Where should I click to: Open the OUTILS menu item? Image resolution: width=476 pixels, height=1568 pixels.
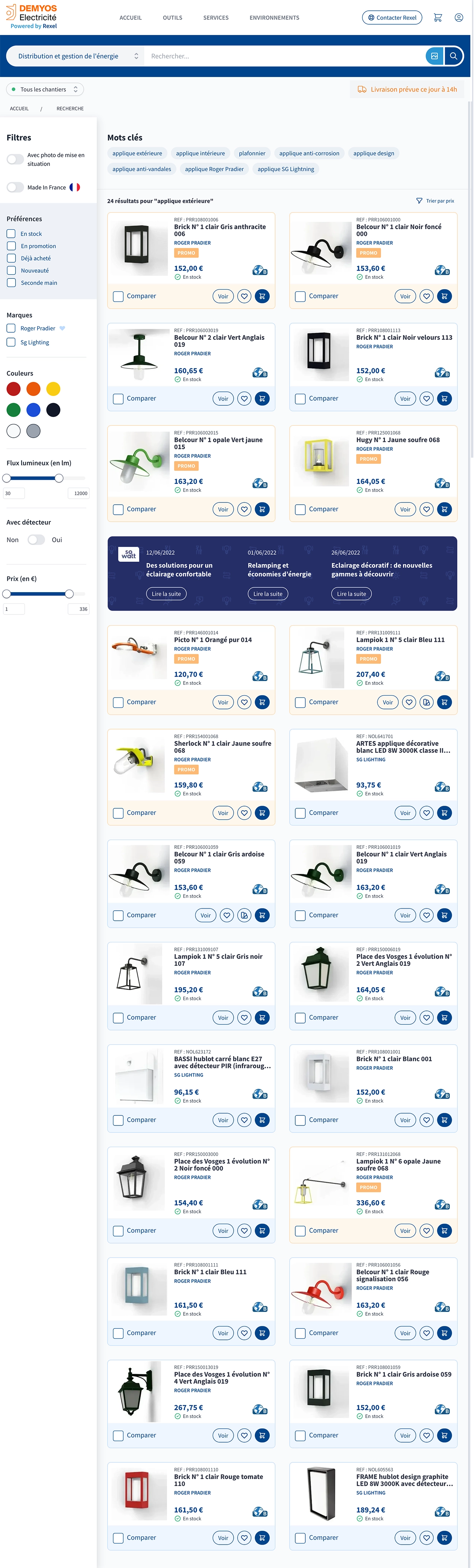tap(173, 17)
